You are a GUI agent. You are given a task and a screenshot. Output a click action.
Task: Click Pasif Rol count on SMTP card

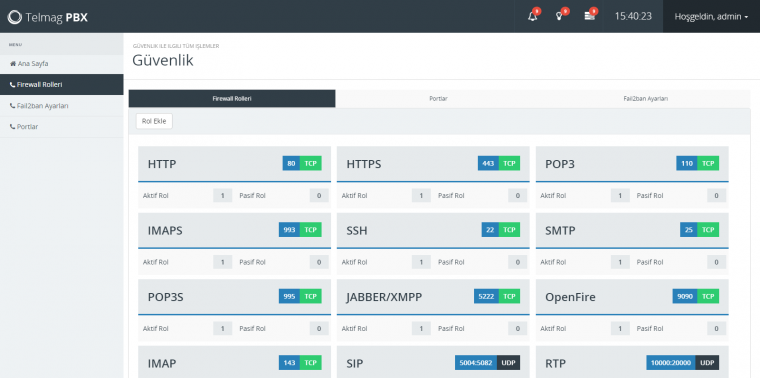tap(716, 262)
